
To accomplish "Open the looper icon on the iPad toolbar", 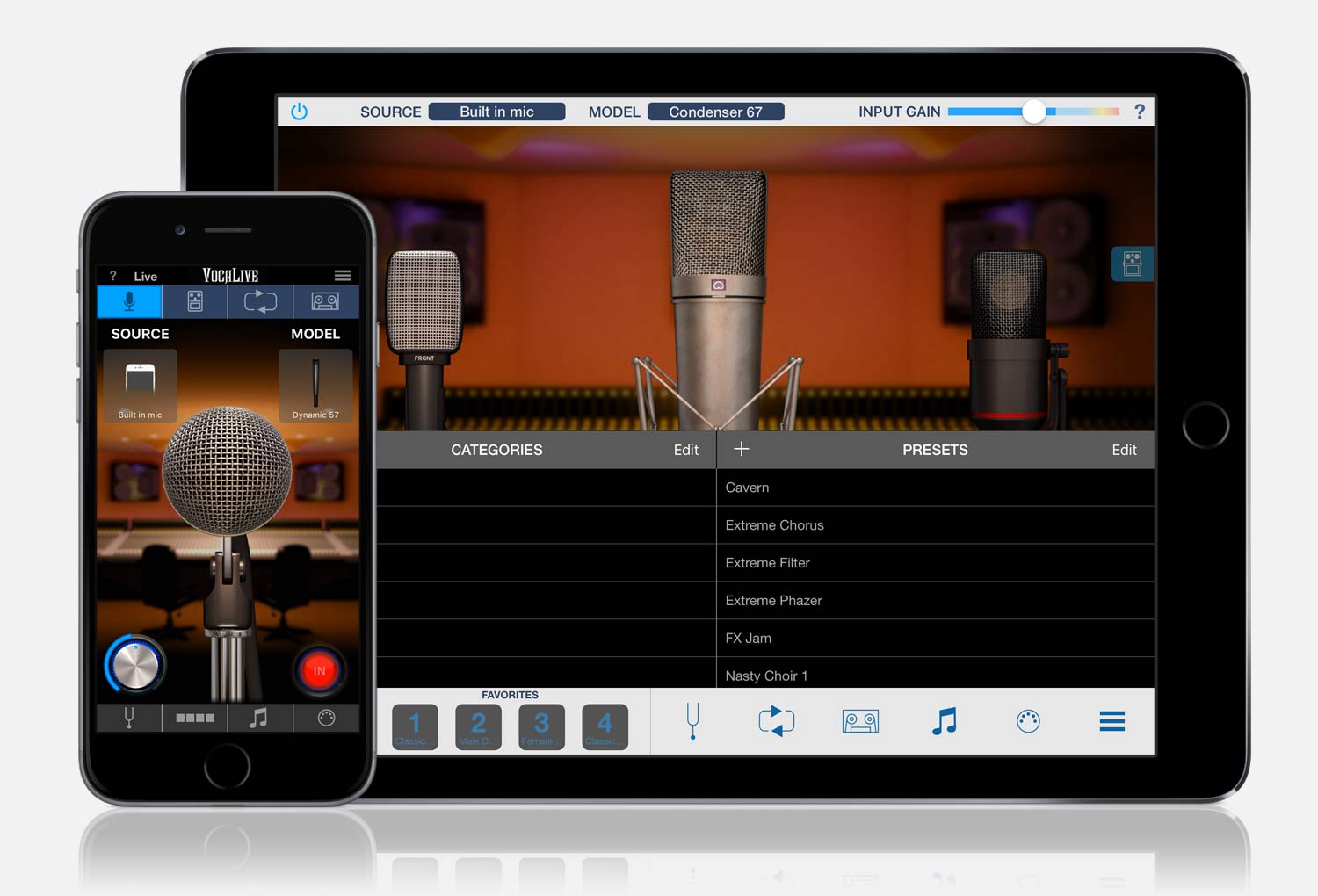I will (x=776, y=721).
